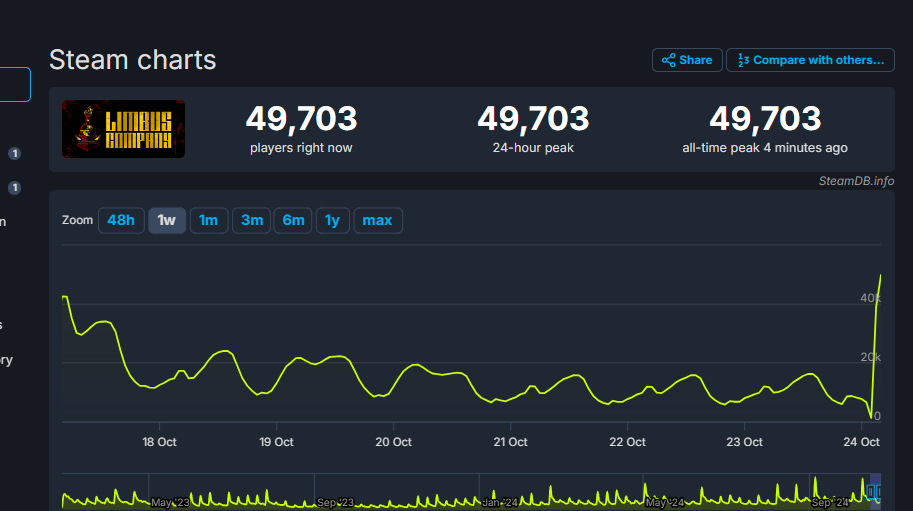Show max history zoom
This screenshot has height=511, width=913.
pyautogui.click(x=378, y=221)
